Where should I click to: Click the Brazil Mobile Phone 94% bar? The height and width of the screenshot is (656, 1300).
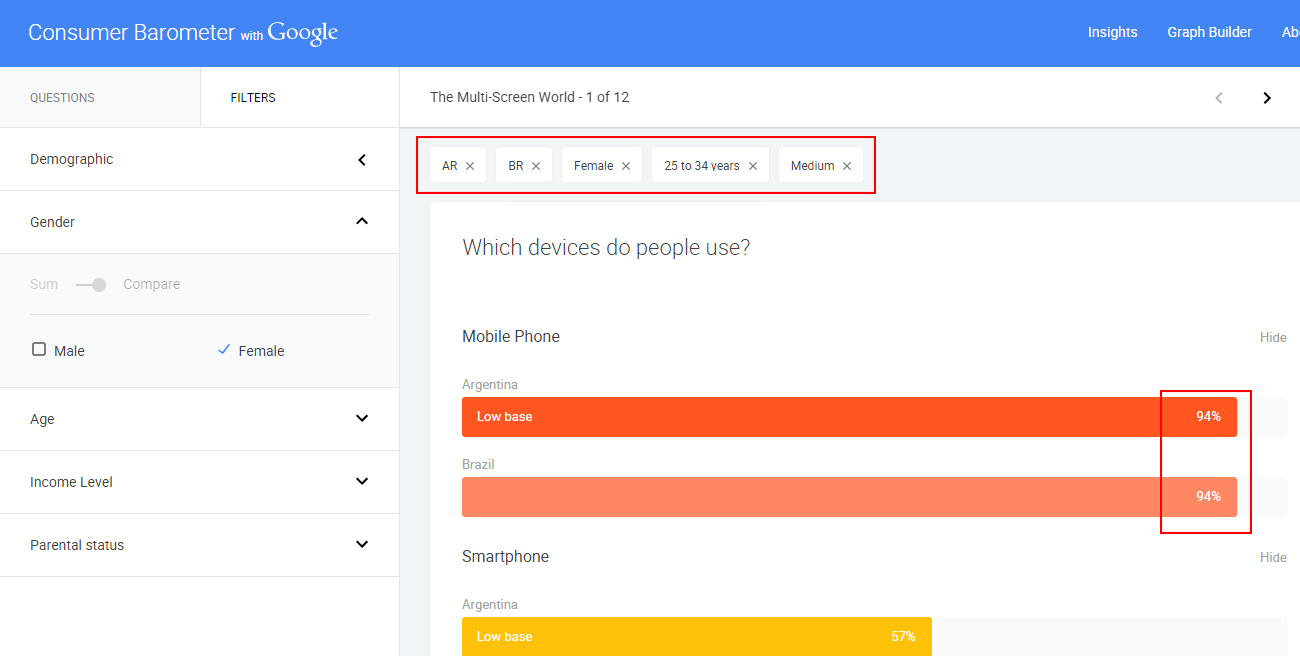tap(848, 497)
